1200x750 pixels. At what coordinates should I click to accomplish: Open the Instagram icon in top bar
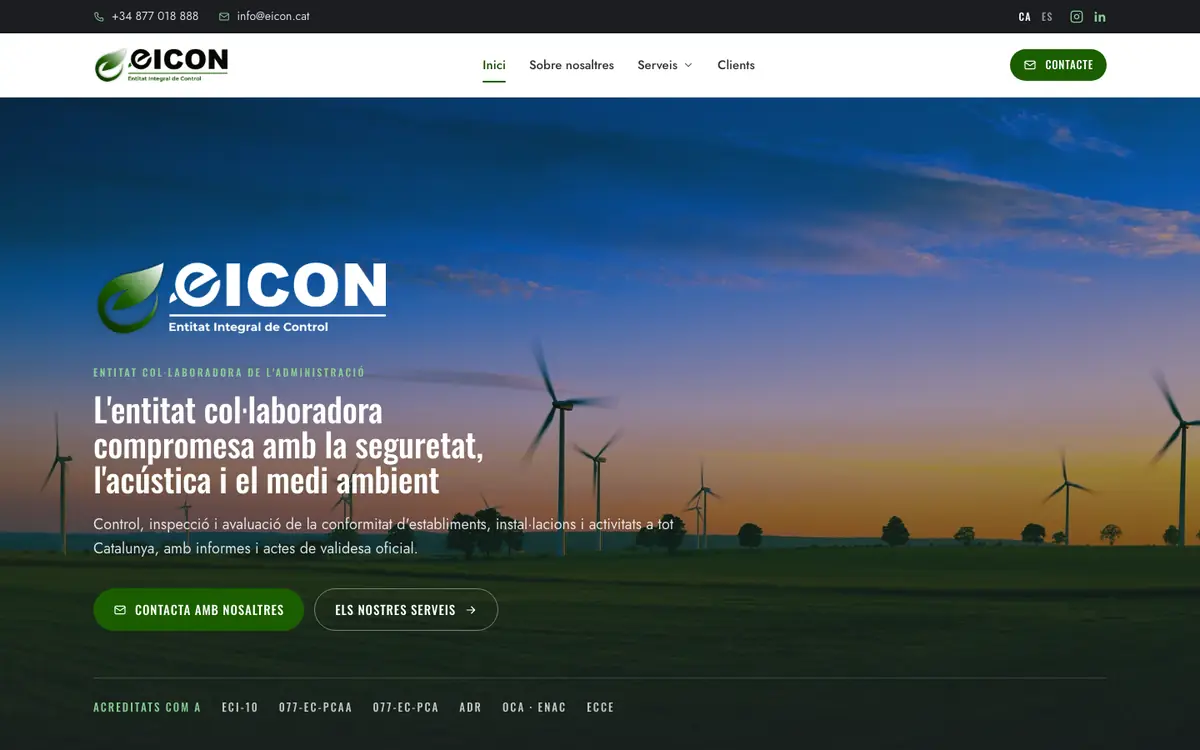click(1077, 16)
